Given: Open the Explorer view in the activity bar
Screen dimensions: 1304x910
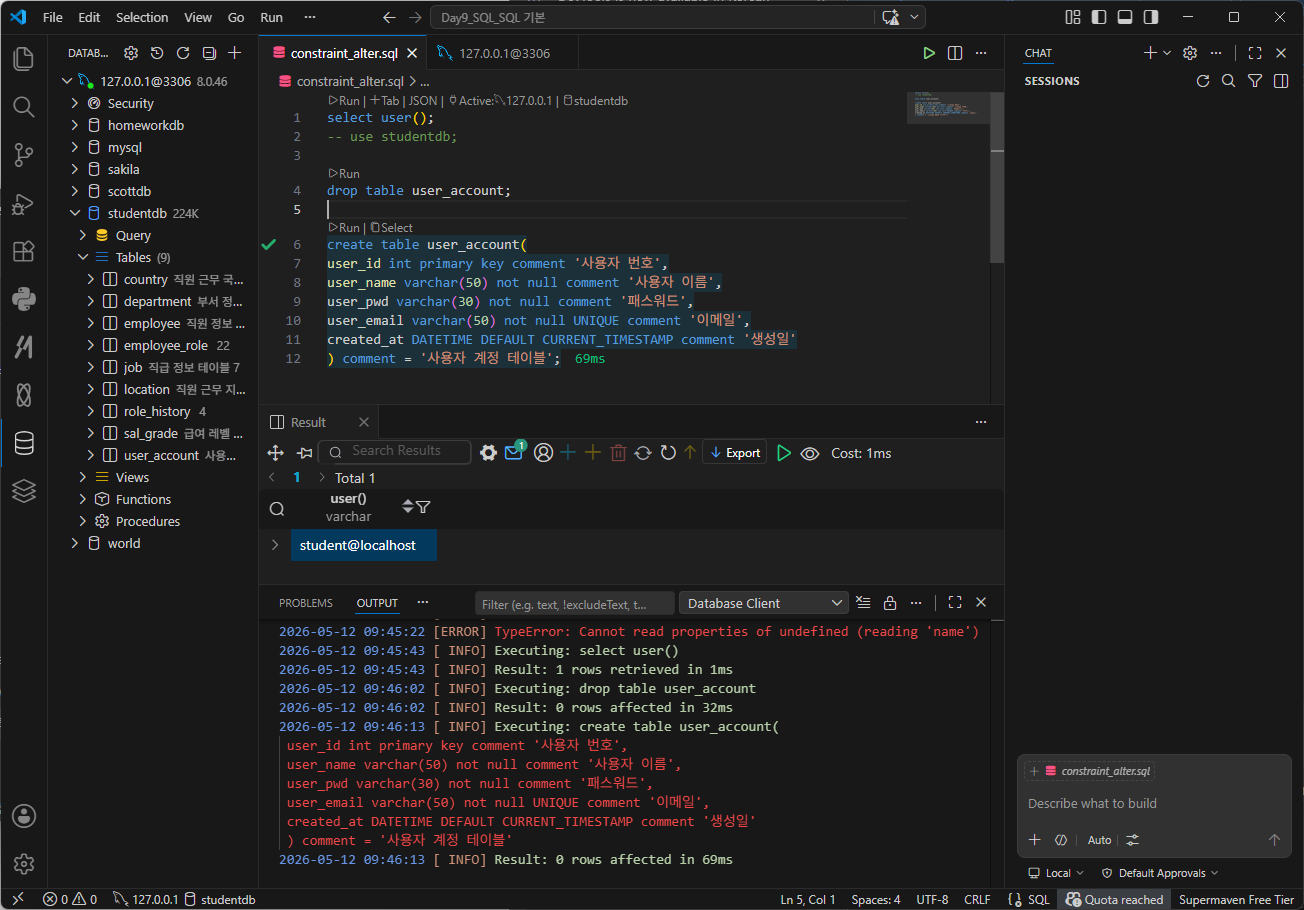Looking at the screenshot, I should (24, 59).
